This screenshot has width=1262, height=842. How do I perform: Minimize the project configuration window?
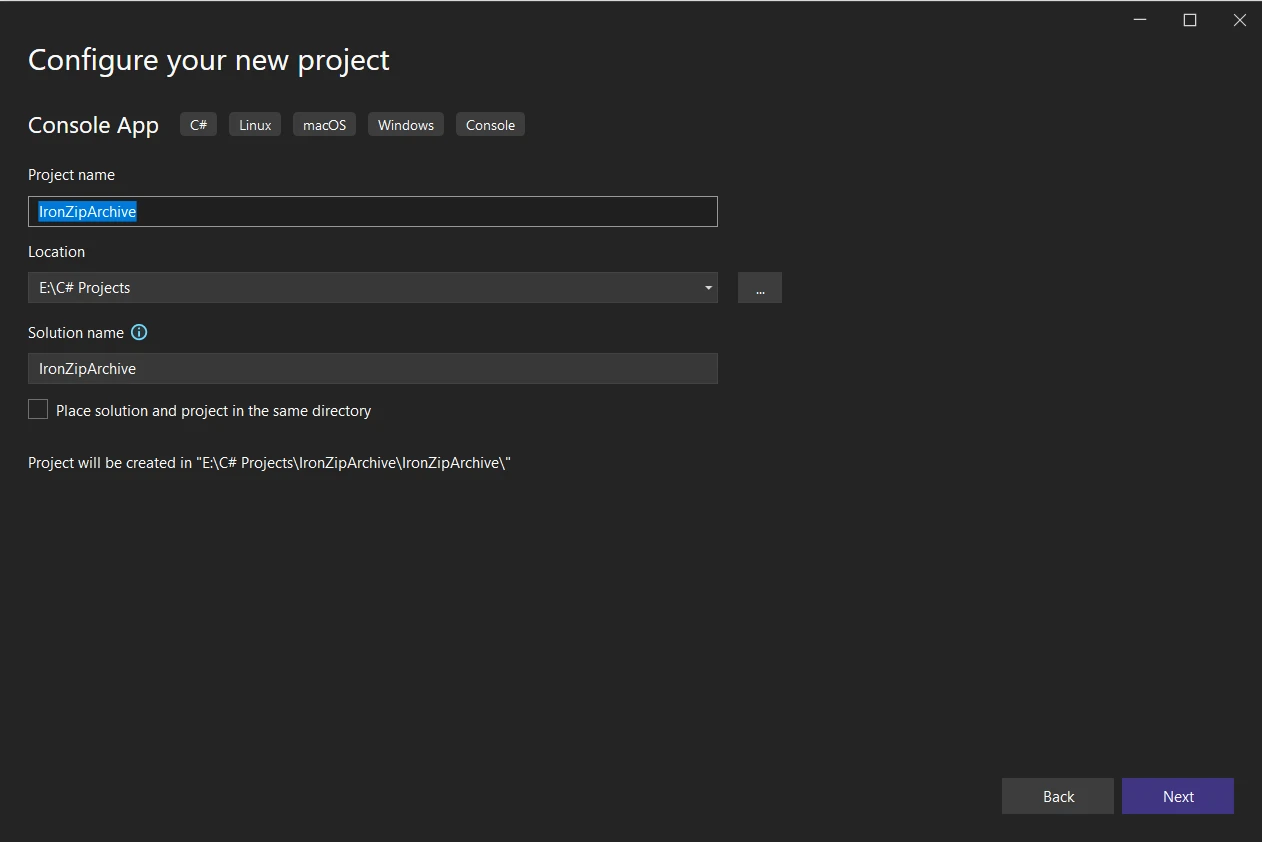point(1140,20)
